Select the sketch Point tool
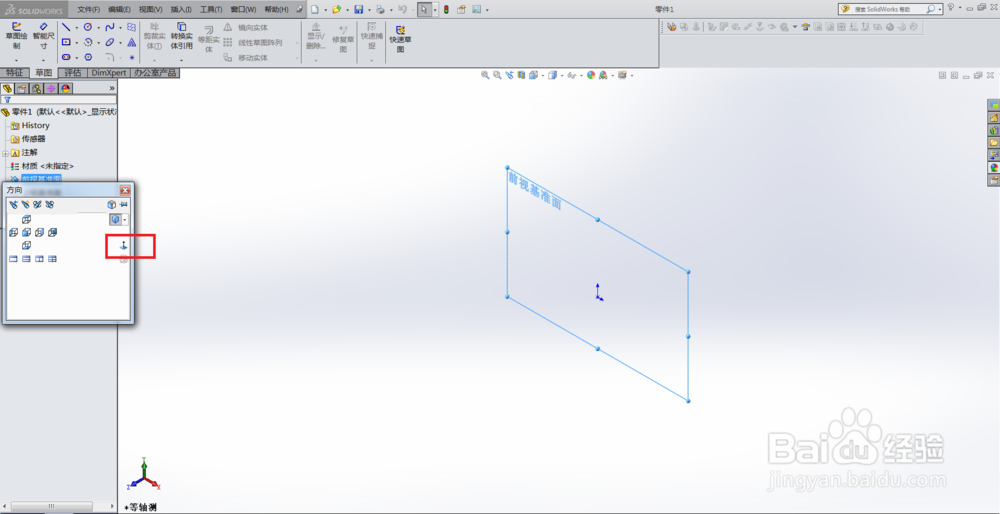Screen dimensions: 1000x514 pos(131,57)
